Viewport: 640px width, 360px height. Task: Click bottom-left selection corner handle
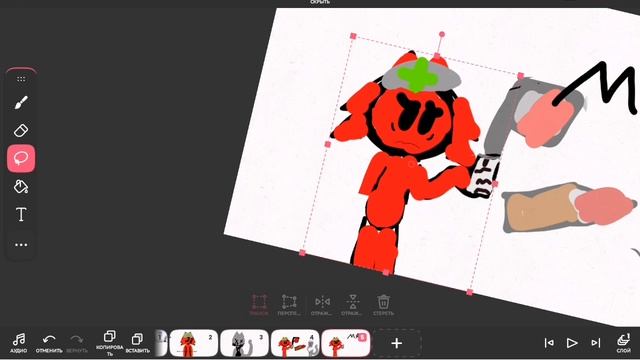click(x=302, y=253)
